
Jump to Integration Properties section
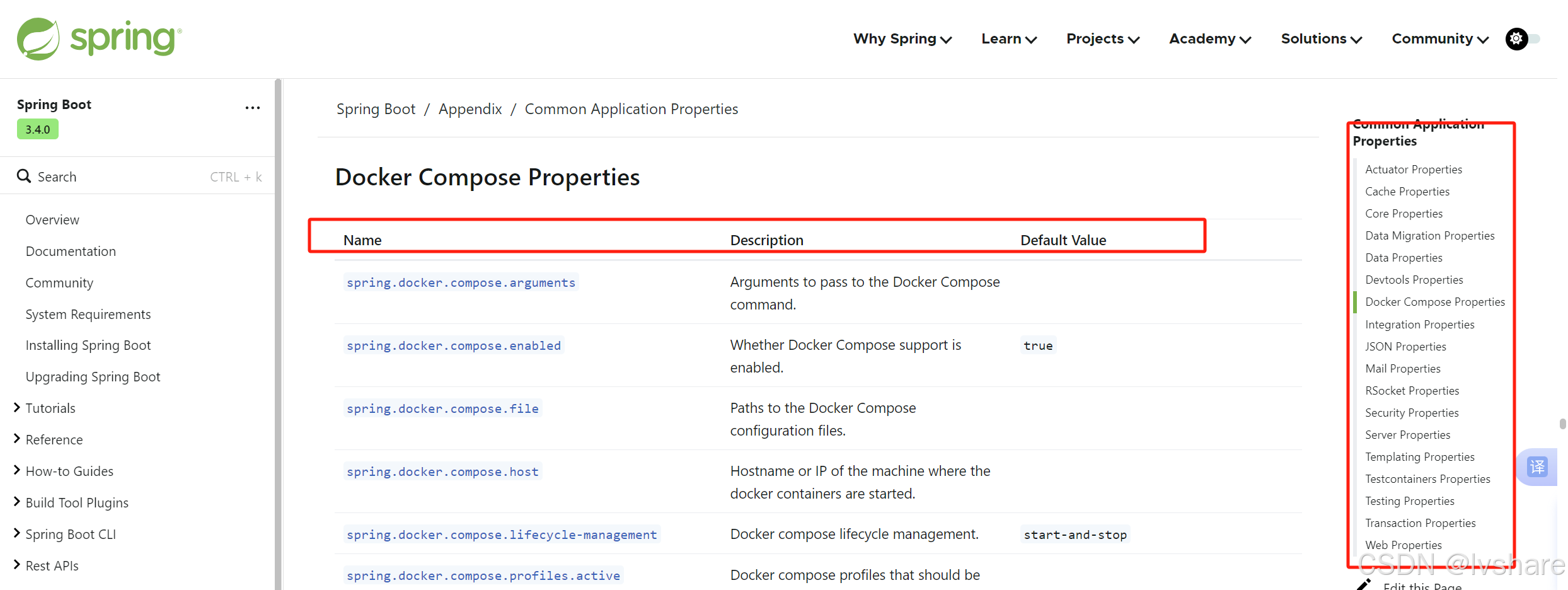point(1420,325)
